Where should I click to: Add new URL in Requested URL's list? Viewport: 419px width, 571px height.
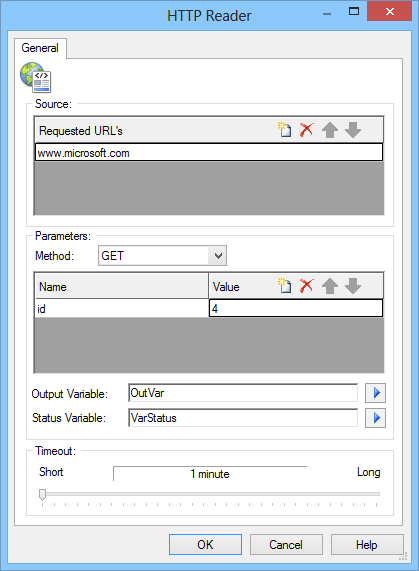(x=284, y=130)
